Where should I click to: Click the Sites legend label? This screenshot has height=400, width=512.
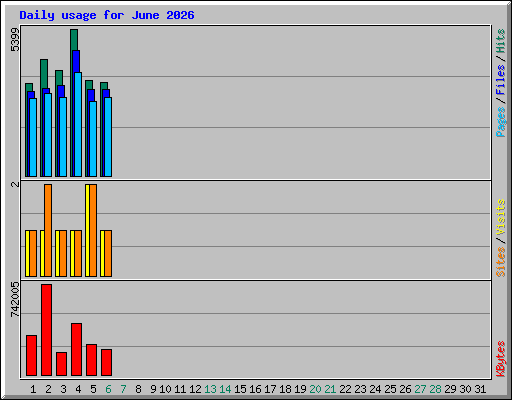501,262
